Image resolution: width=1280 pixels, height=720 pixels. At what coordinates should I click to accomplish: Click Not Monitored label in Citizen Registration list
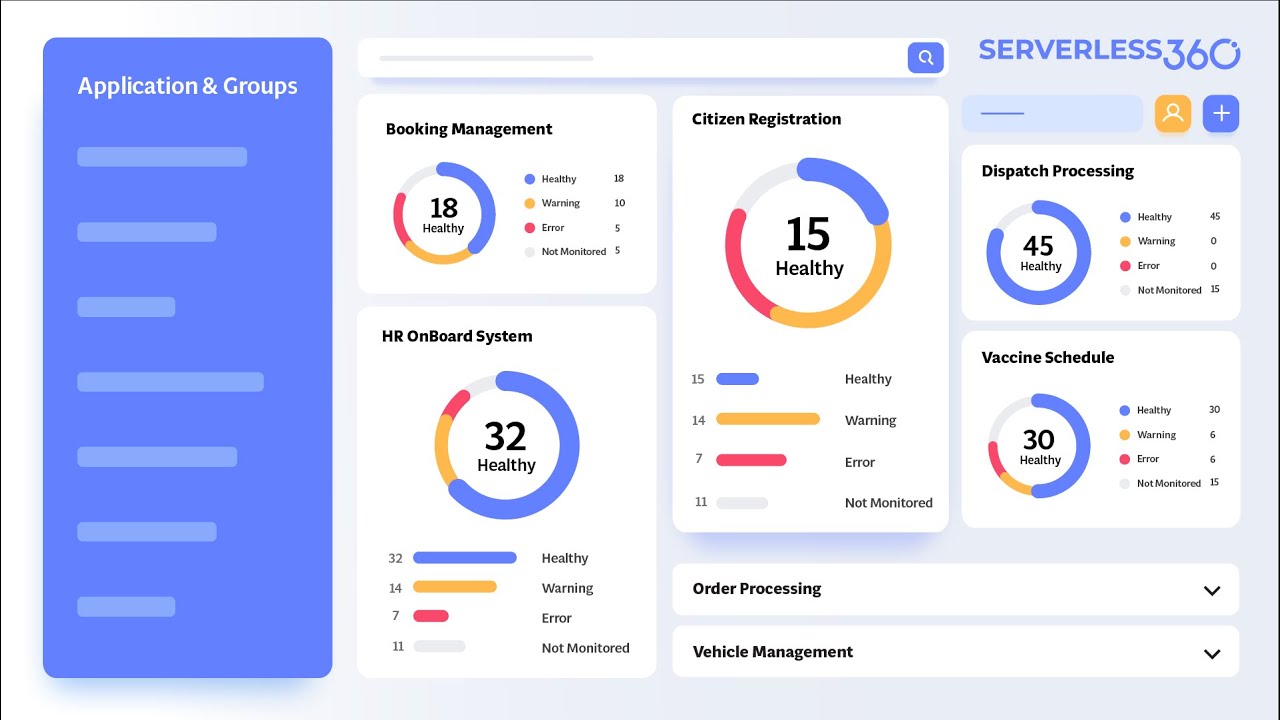[889, 503]
